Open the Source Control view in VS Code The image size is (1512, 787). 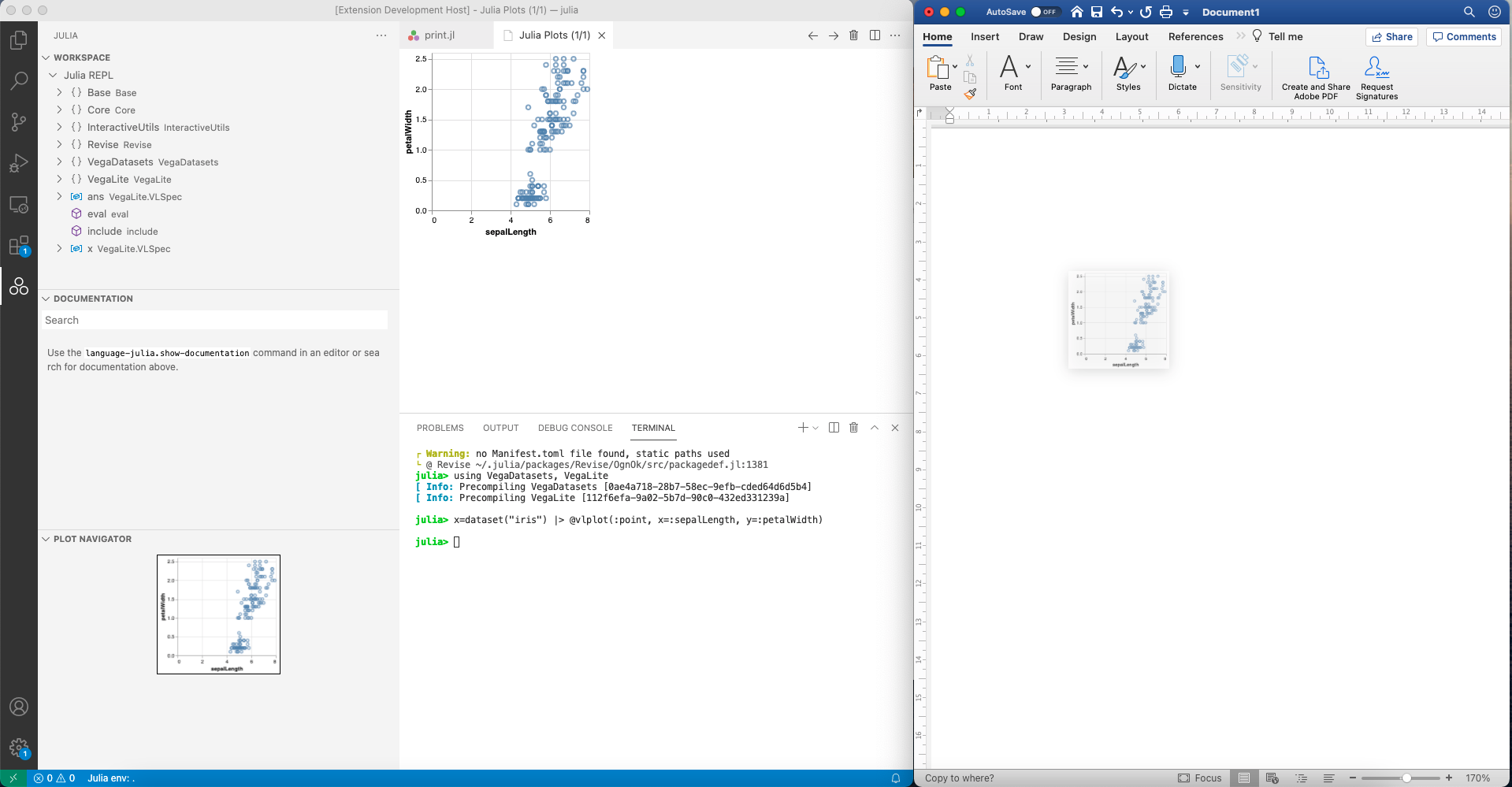tap(19, 122)
